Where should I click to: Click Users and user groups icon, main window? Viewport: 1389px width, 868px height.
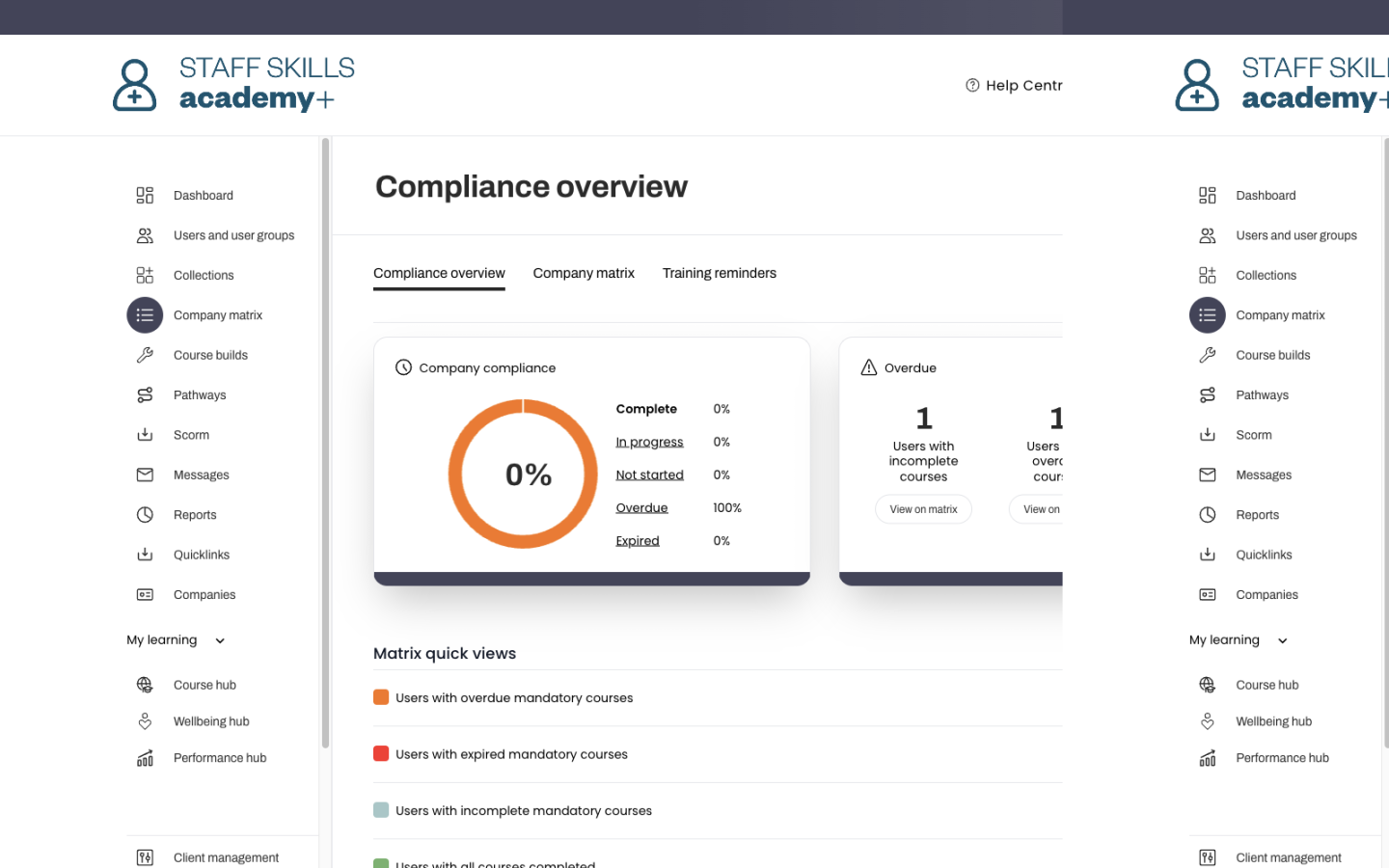point(145,235)
